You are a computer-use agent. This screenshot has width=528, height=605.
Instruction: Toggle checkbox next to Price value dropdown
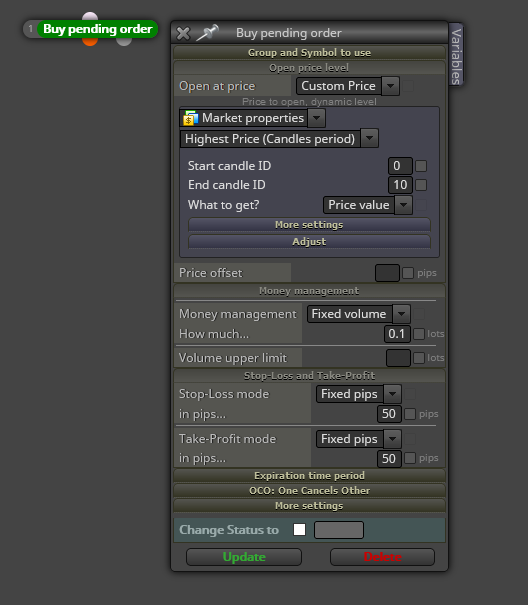coord(421,205)
